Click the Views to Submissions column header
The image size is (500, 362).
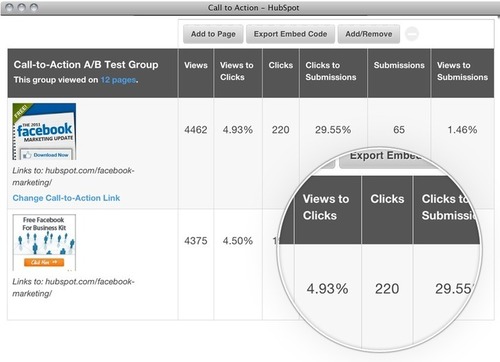(462, 71)
